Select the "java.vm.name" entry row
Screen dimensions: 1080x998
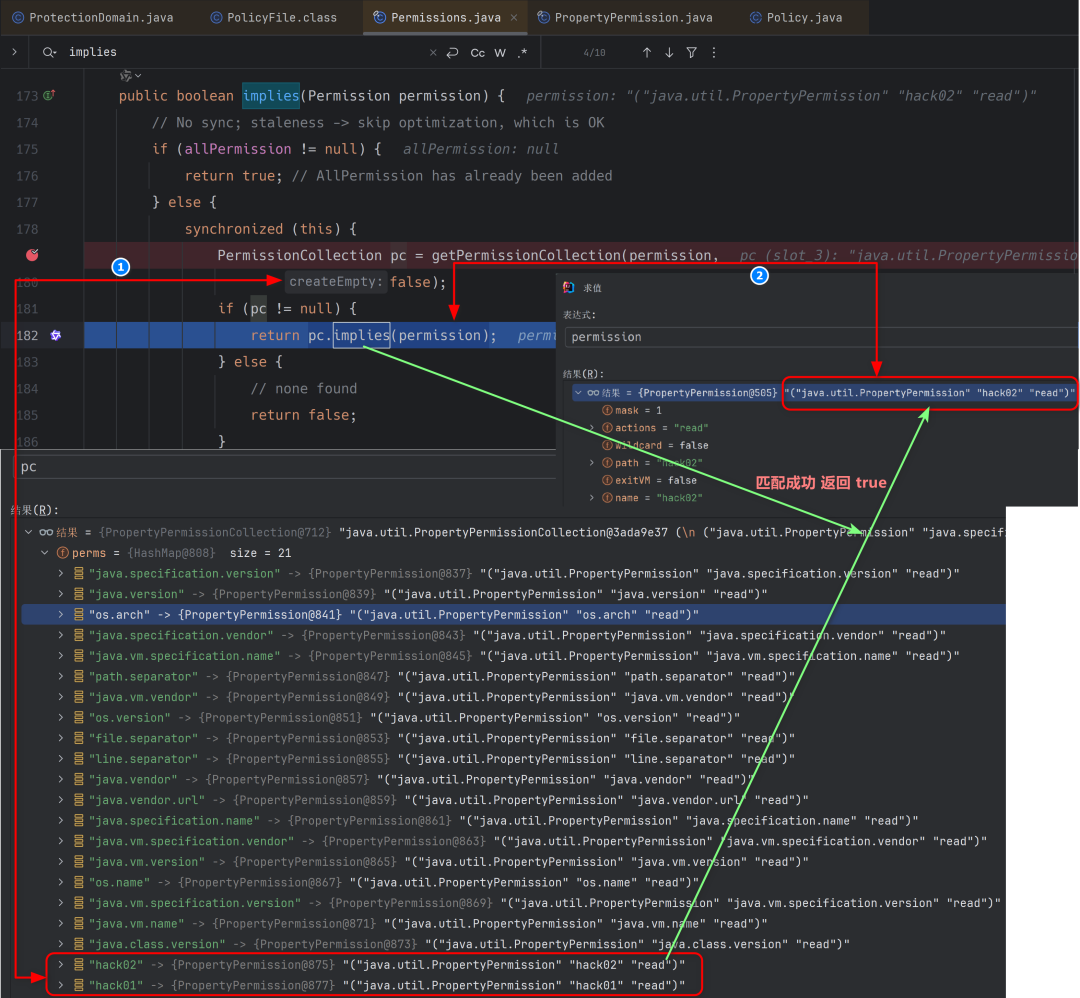[514, 924]
